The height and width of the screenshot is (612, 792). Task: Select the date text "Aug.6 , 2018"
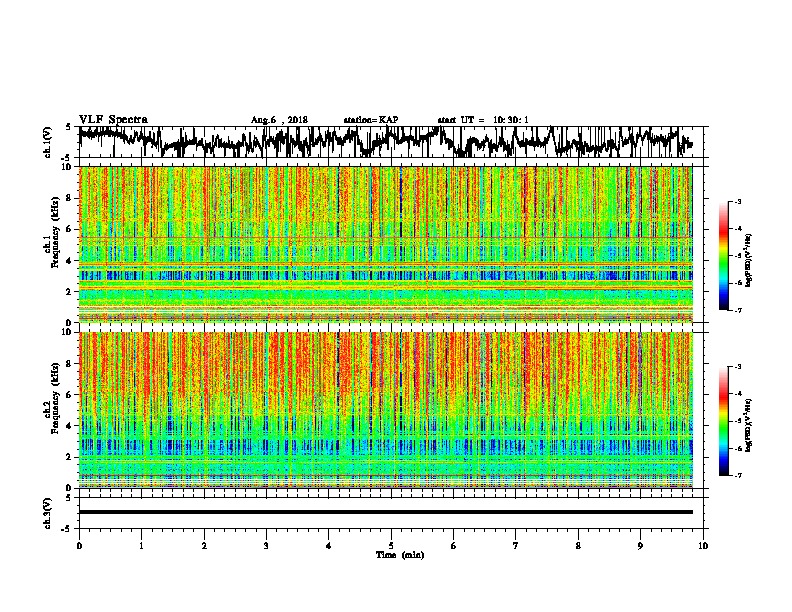[279, 120]
